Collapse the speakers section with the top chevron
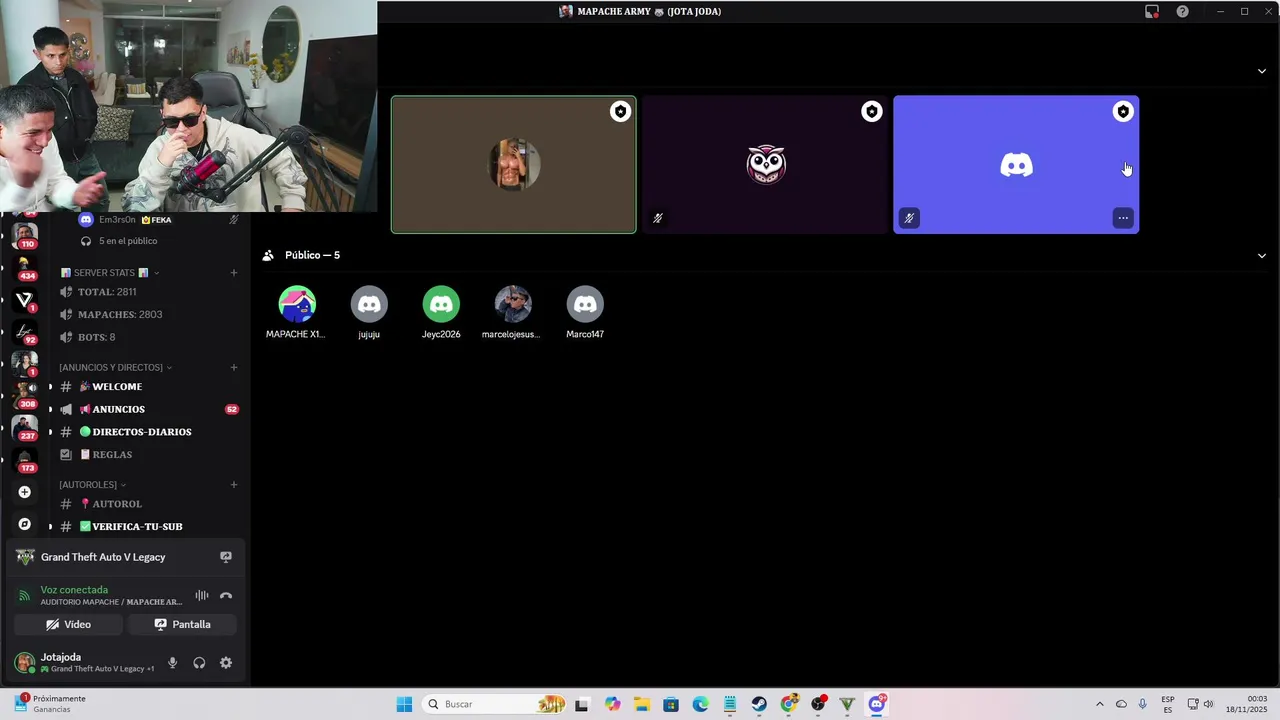This screenshot has width=1280, height=720. [x=1262, y=71]
